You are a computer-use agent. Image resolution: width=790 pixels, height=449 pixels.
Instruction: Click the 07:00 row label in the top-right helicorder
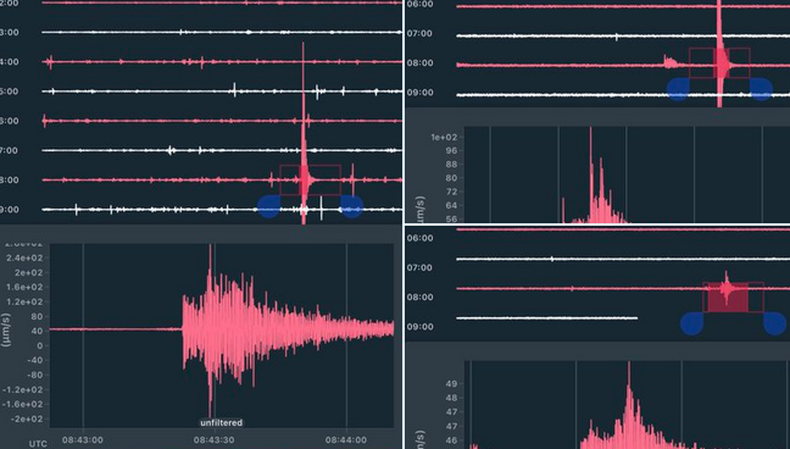click(x=420, y=34)
